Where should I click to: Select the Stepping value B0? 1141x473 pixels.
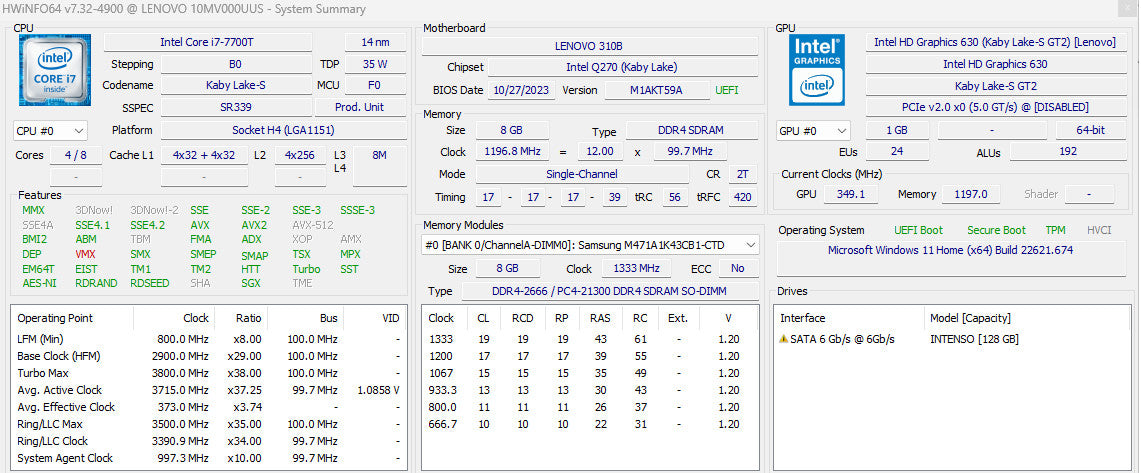pyautogui.click(x=235, y=64)
